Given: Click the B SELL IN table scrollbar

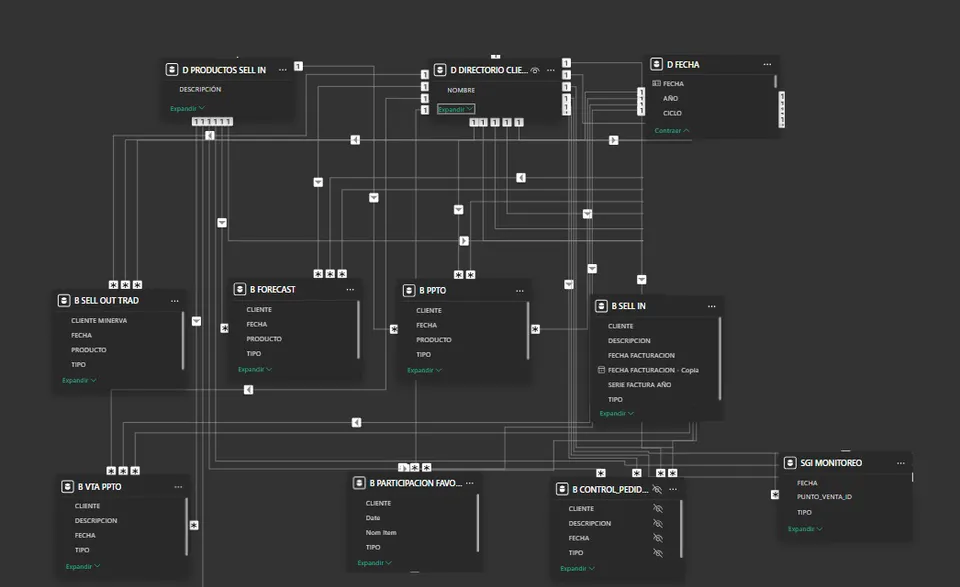Looking at the screenshot, I should [719, 358].
